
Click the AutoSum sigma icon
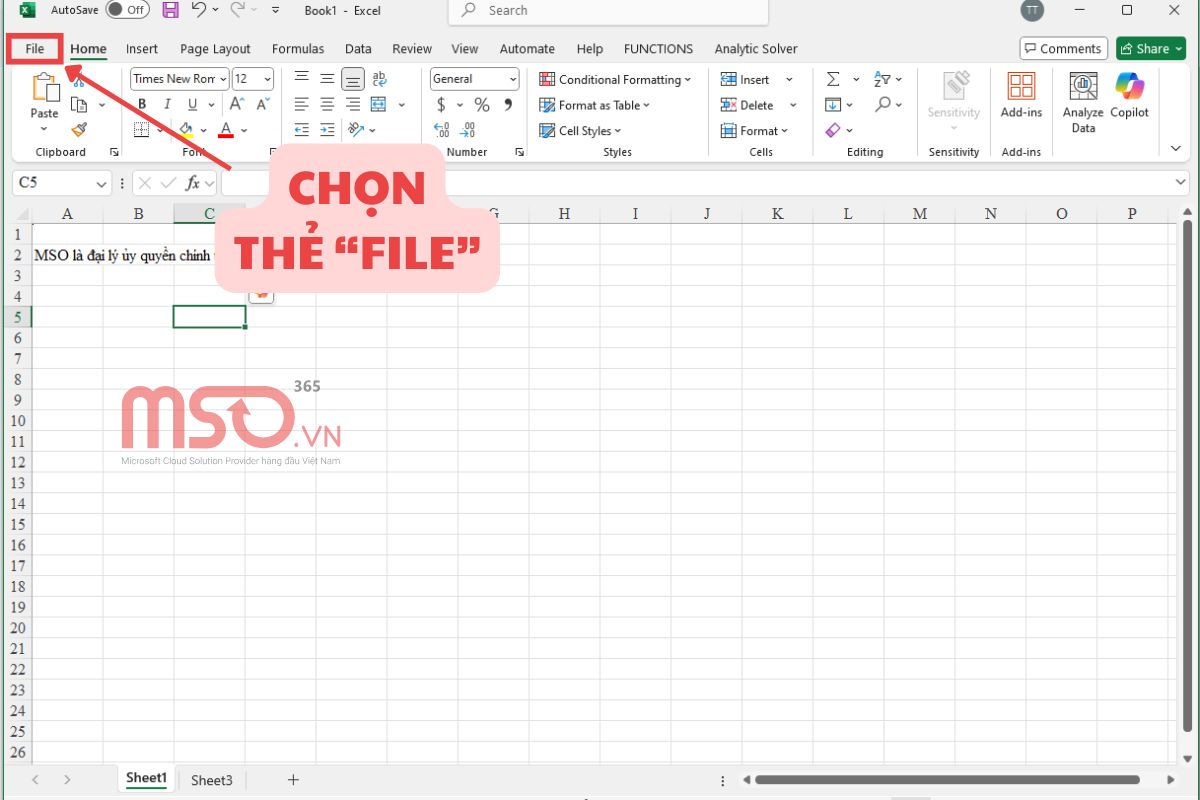pos(833,79)
